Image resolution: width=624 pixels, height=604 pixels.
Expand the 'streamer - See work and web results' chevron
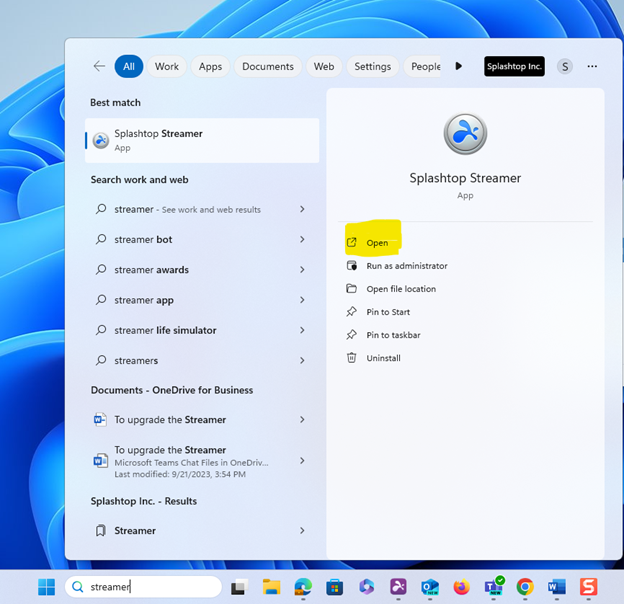point(302,209)
